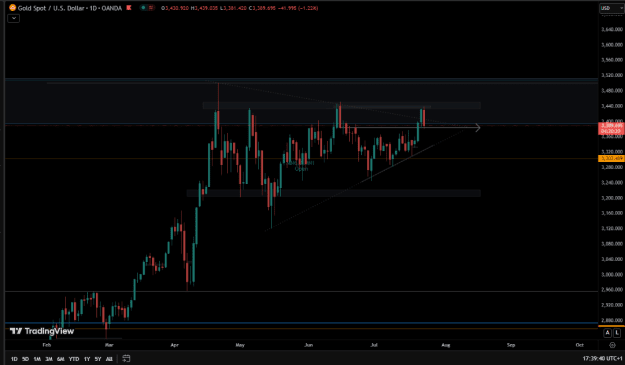Click the orange price label on the axis
The width and height of the screenshot is (625, 365).
tap(611, 159)
